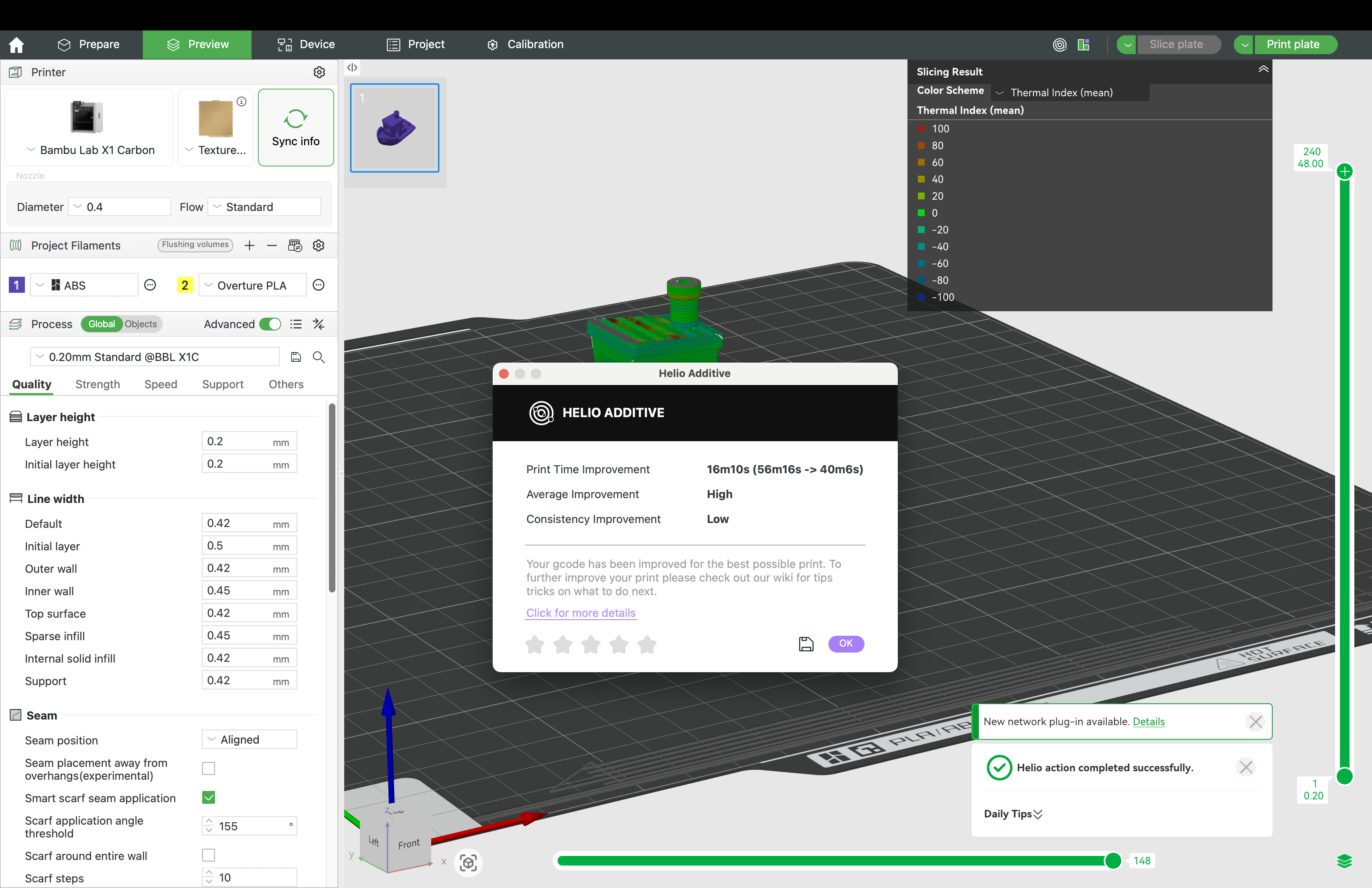This screenshot has width=1372, height=888.
Task: Open the Click for more details link
Action: pos(580,612)
